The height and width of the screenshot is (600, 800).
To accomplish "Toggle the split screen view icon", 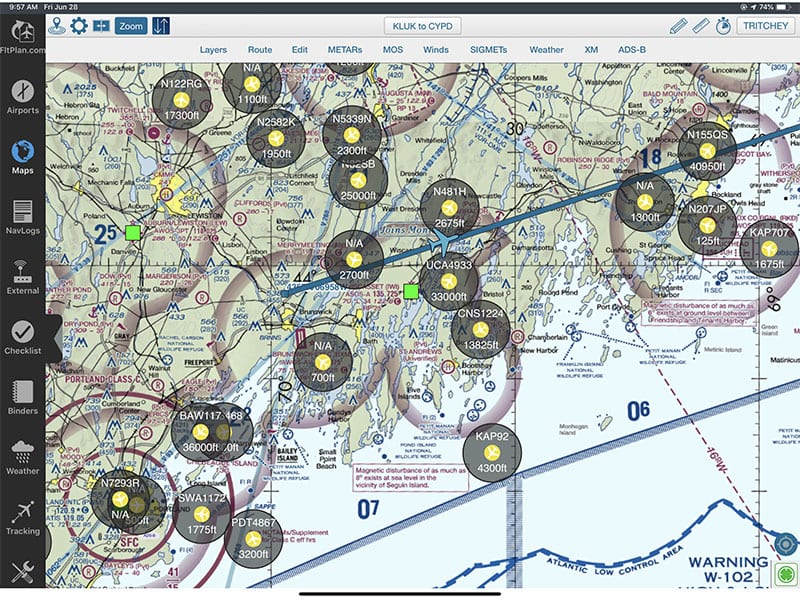I will 101,26.
